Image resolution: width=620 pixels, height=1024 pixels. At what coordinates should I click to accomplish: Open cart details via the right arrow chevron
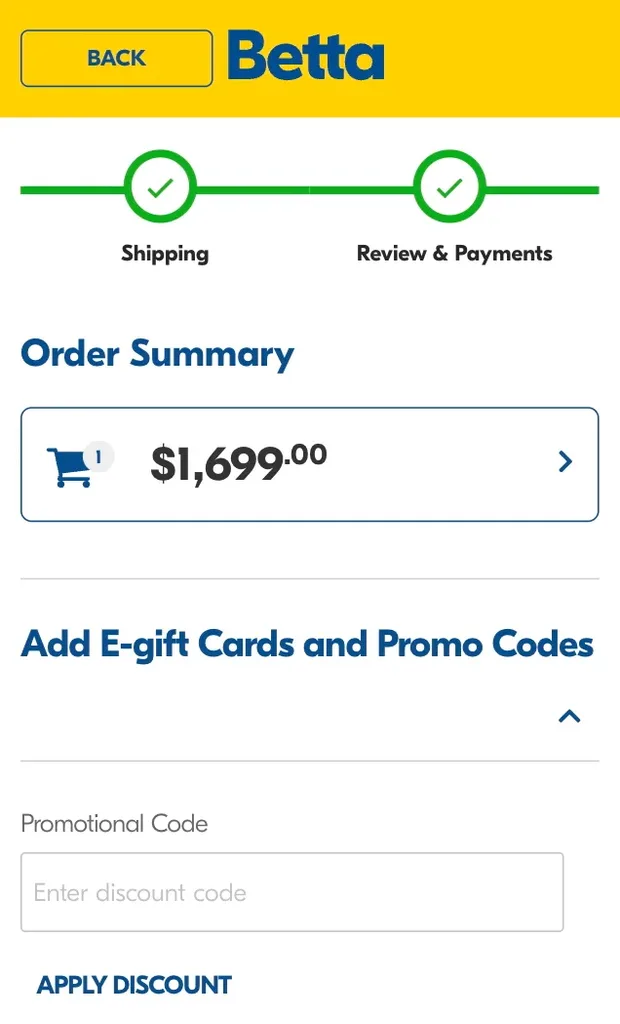pyautogui.click(x=566, y=462)
